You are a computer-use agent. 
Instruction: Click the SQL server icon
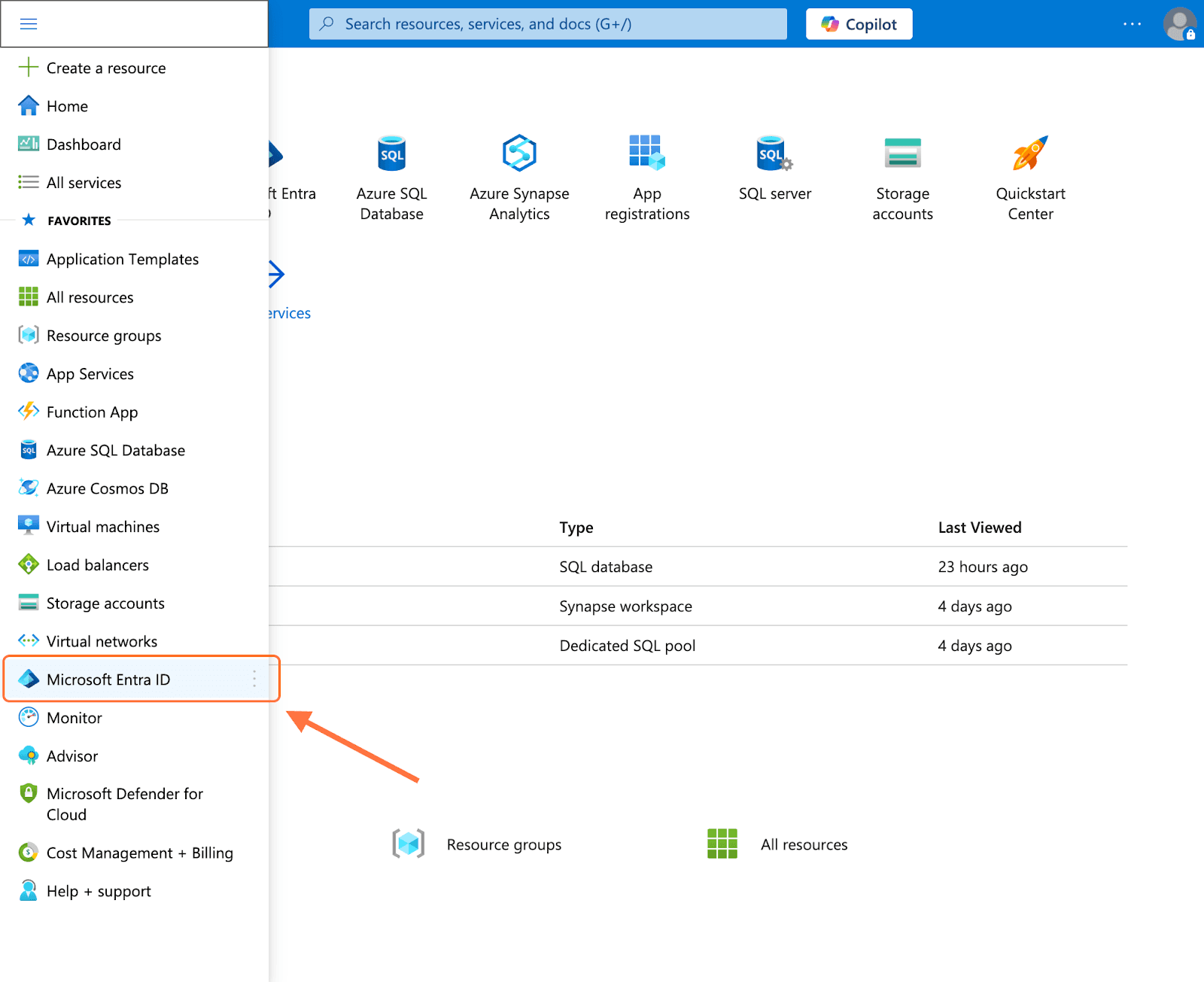[x=774, y=154]
